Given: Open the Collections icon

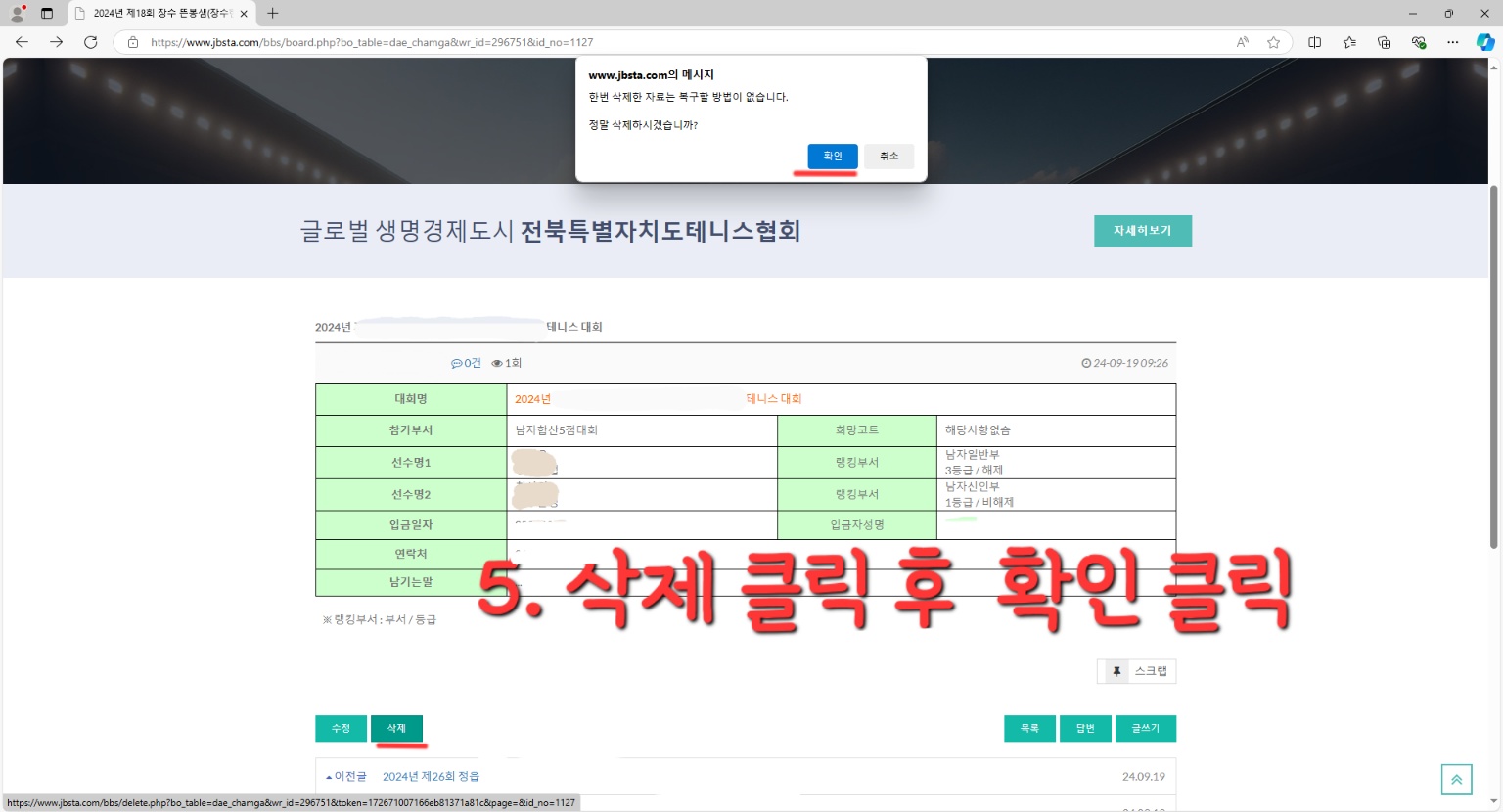Looking at the screenshot, I should coord(1384,42).
